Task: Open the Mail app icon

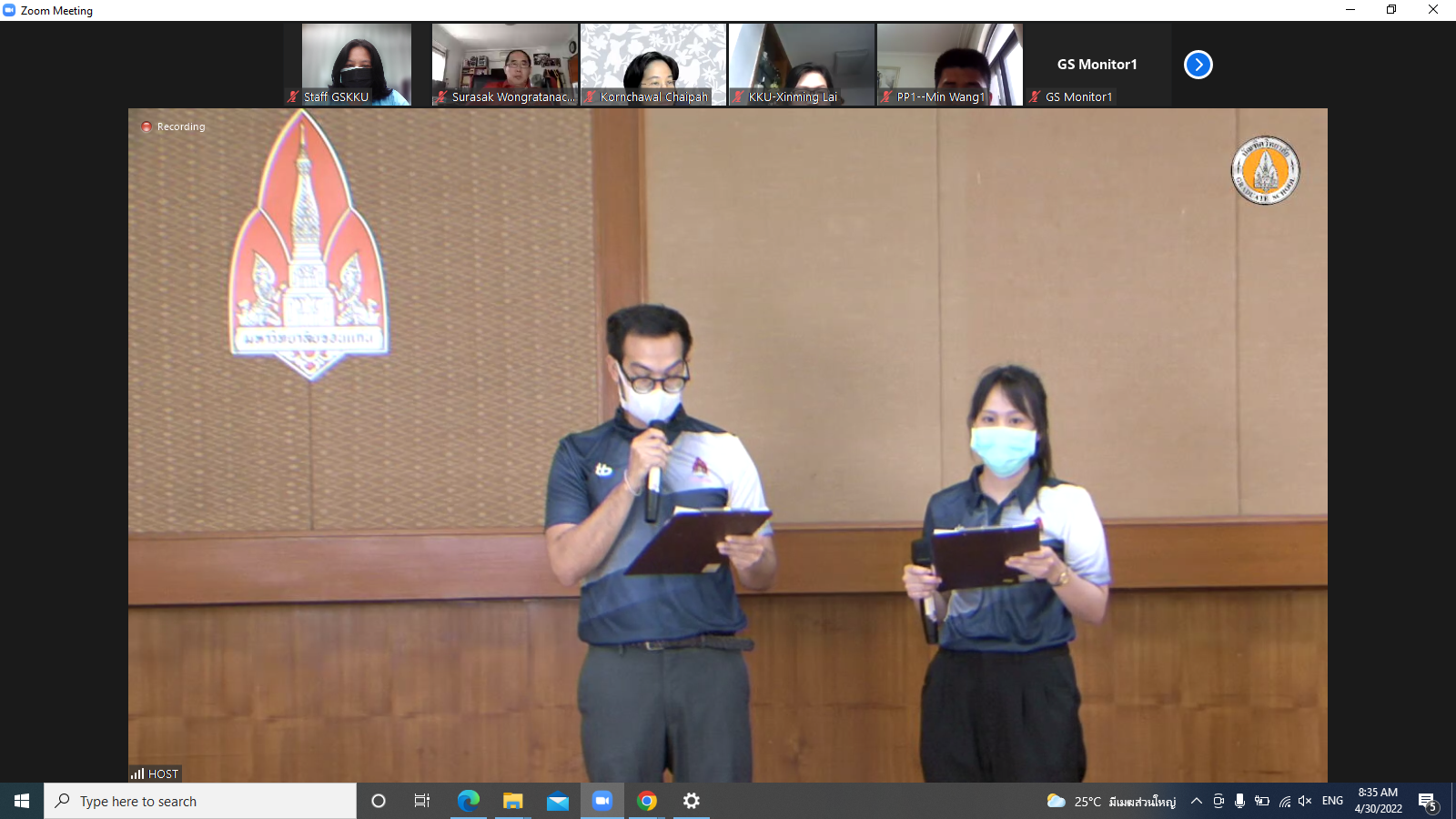Action: pos(557,801)
